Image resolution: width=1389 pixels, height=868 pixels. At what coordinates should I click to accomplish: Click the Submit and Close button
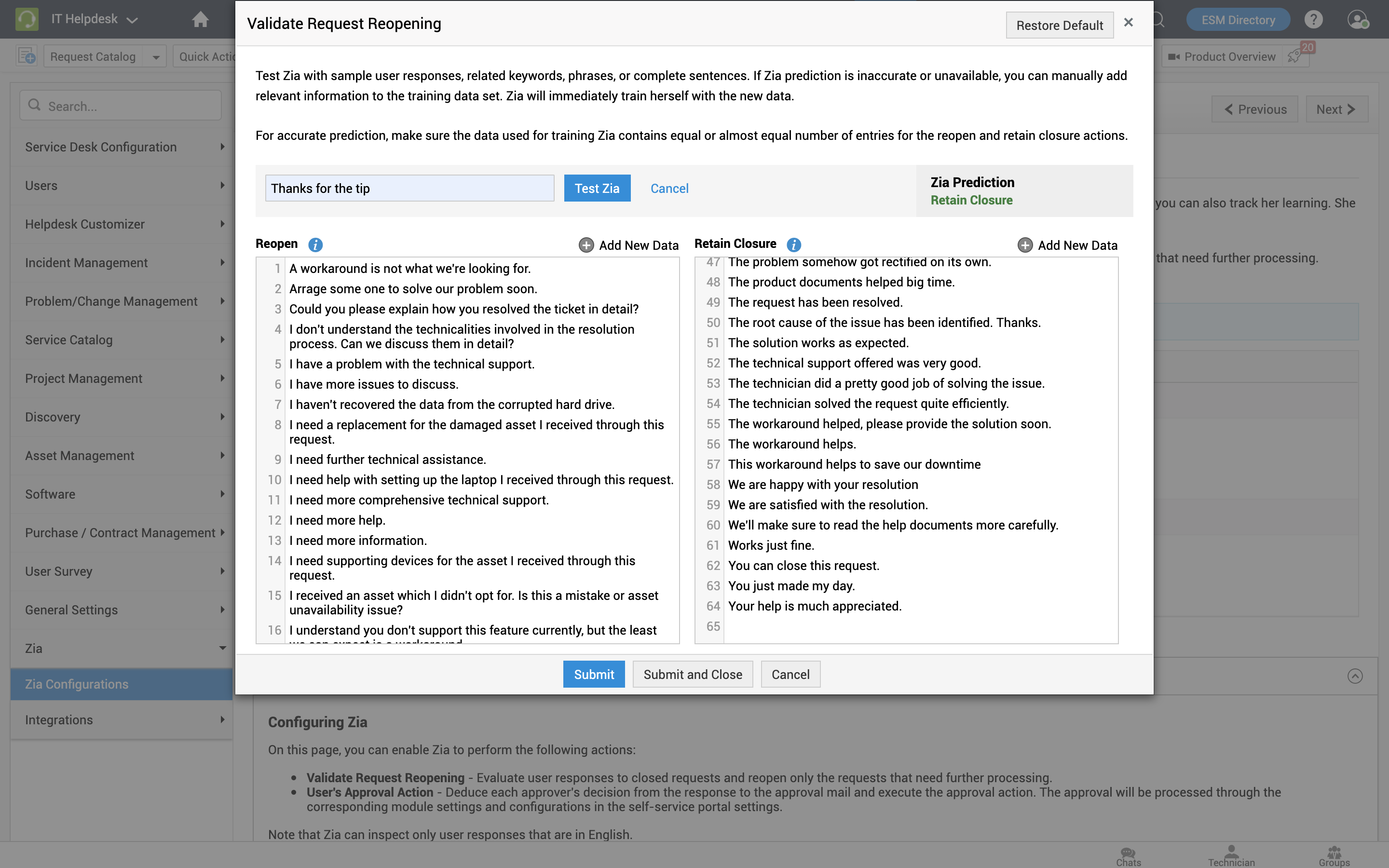pos(692,674)
